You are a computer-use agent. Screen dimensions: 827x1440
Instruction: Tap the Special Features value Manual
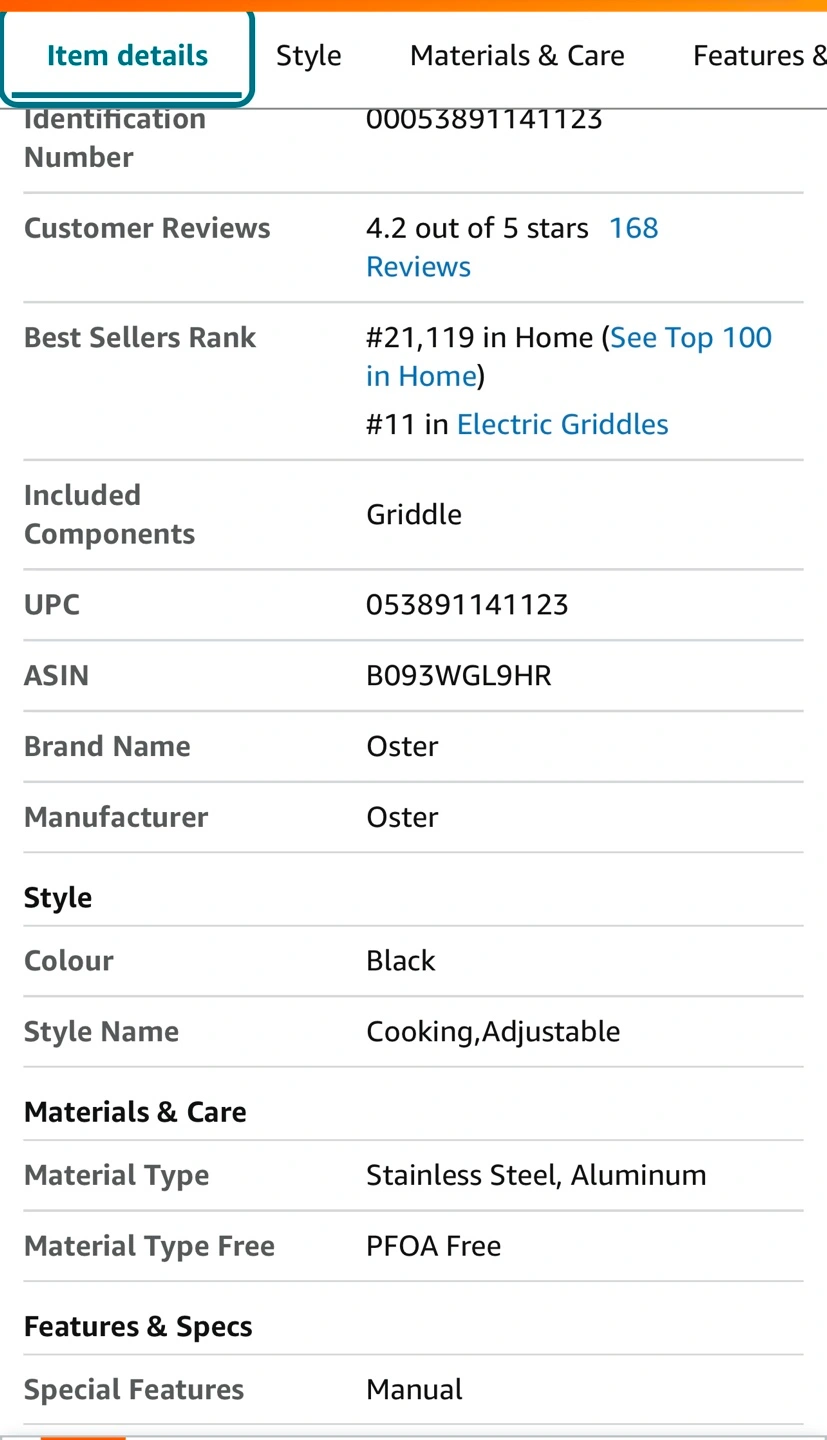pos(414,1389)
